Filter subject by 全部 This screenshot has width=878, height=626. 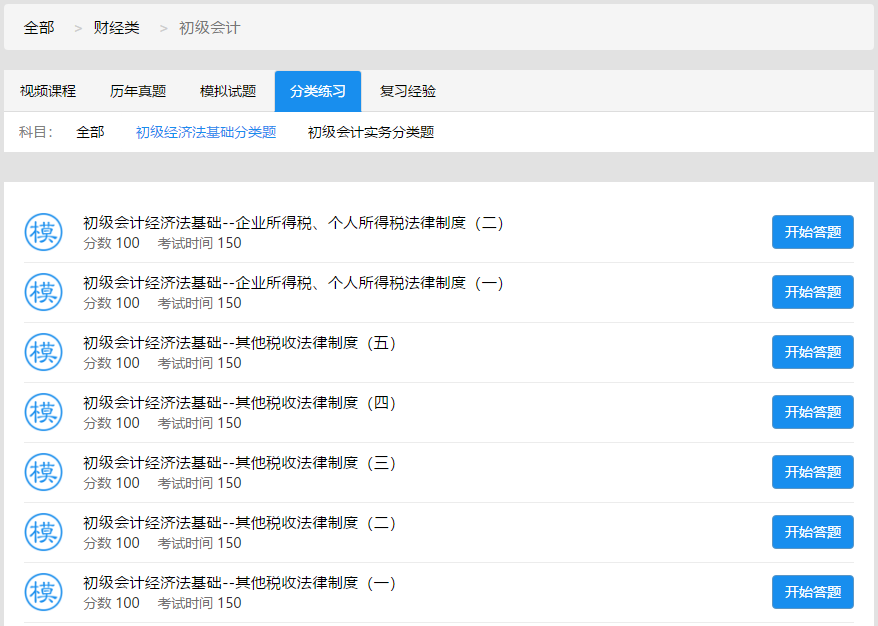90,132
